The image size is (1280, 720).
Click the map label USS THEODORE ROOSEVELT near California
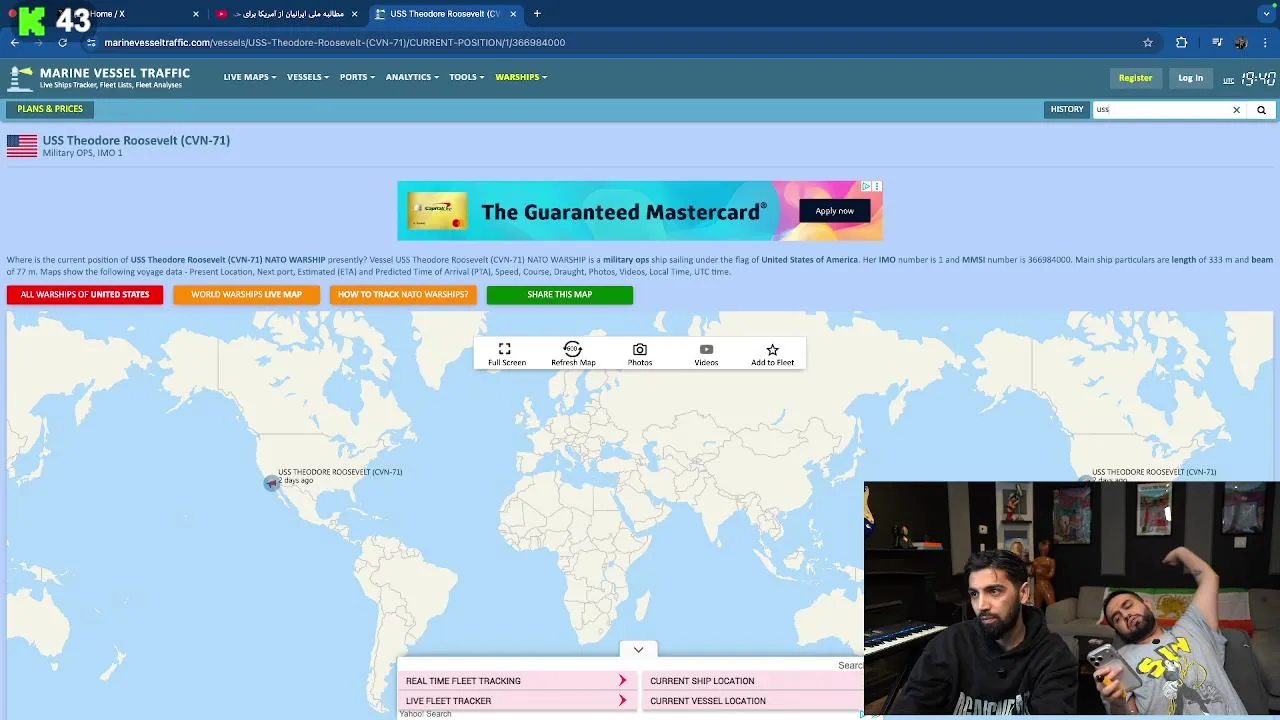[x=340, y=472]
